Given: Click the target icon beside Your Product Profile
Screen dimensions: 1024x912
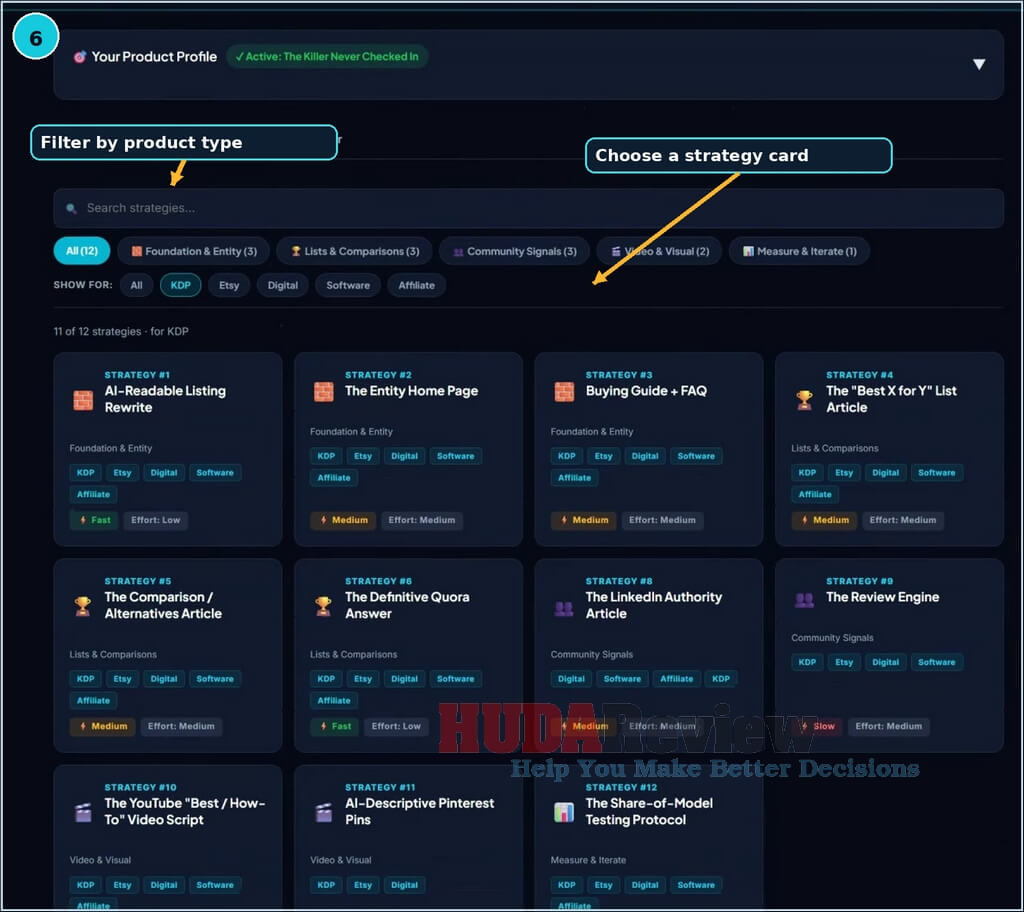Looking at the screenshot, I should point(80,57).
